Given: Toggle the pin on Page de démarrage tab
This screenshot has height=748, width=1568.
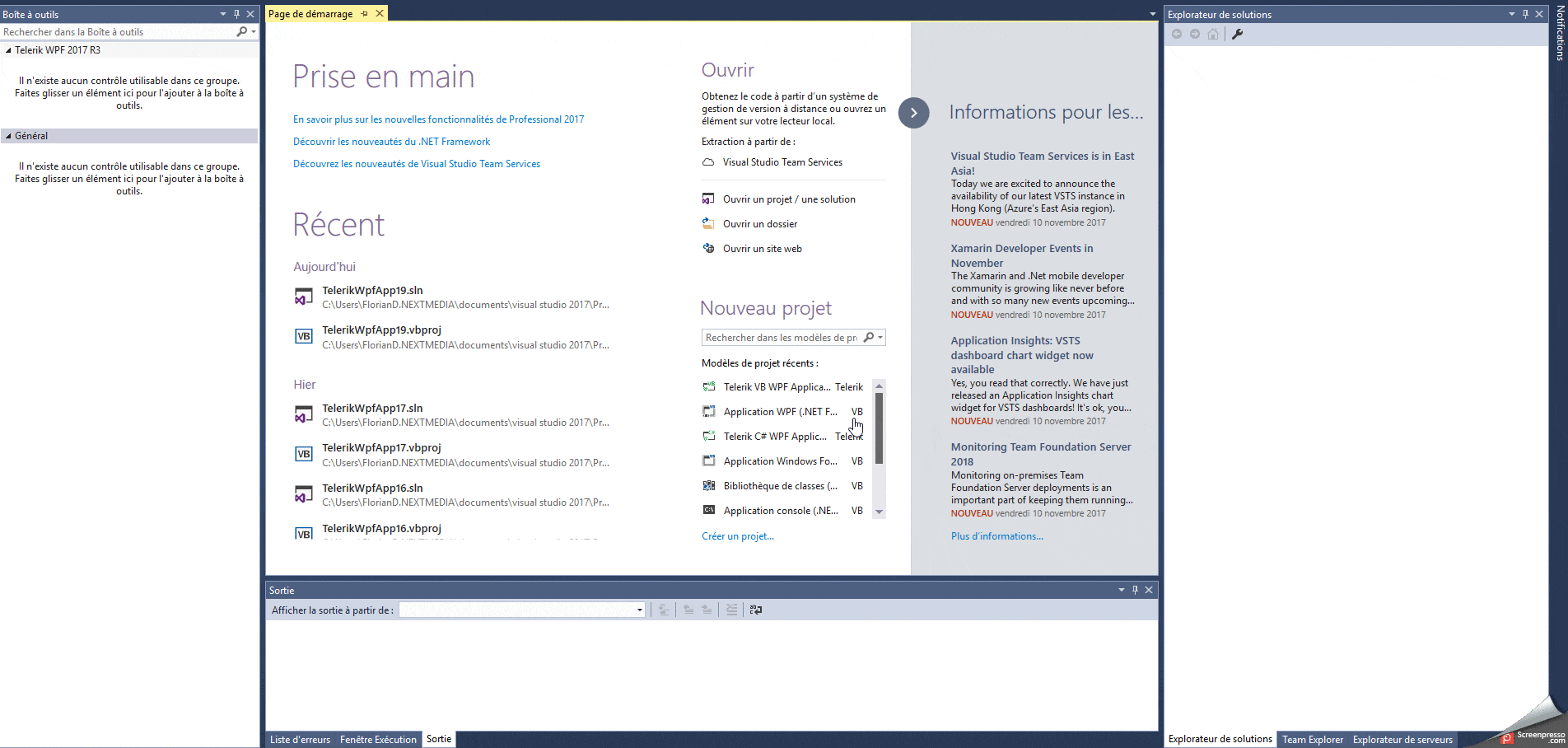Looking at the screenshot, I should click(x=364, y=13).
